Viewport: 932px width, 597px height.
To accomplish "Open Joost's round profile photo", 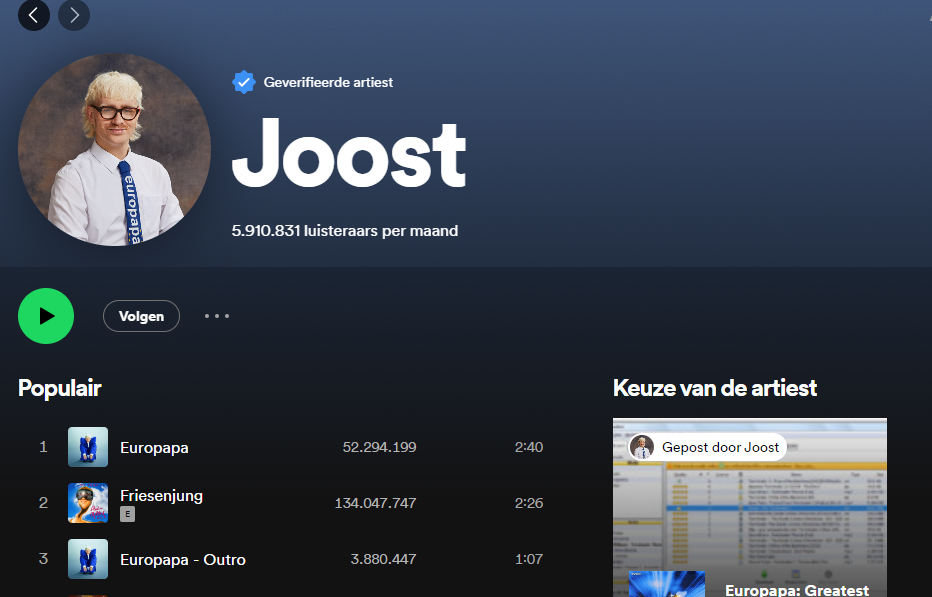I will (114, 149).
